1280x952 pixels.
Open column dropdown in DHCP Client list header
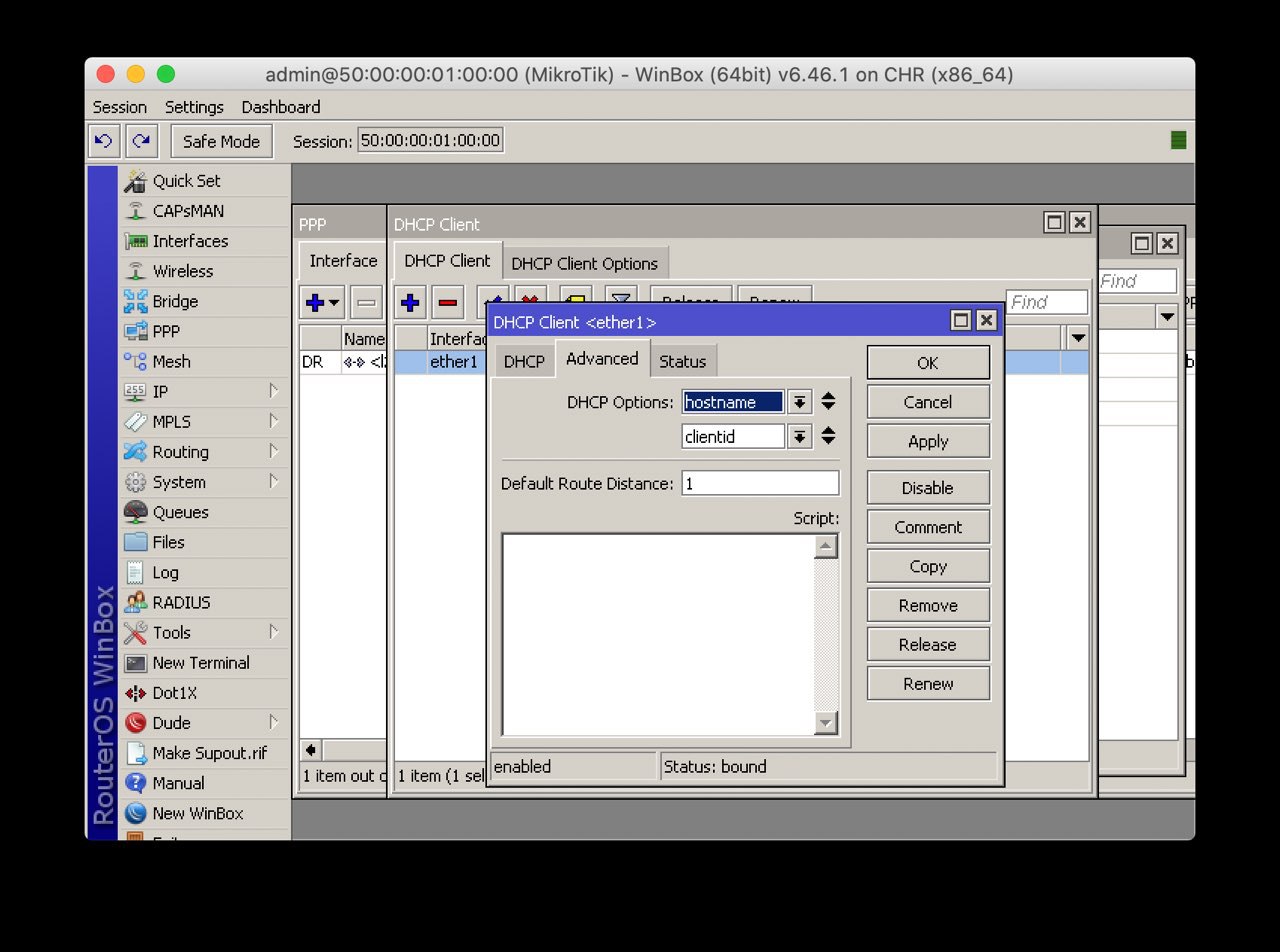point(1077,338)
